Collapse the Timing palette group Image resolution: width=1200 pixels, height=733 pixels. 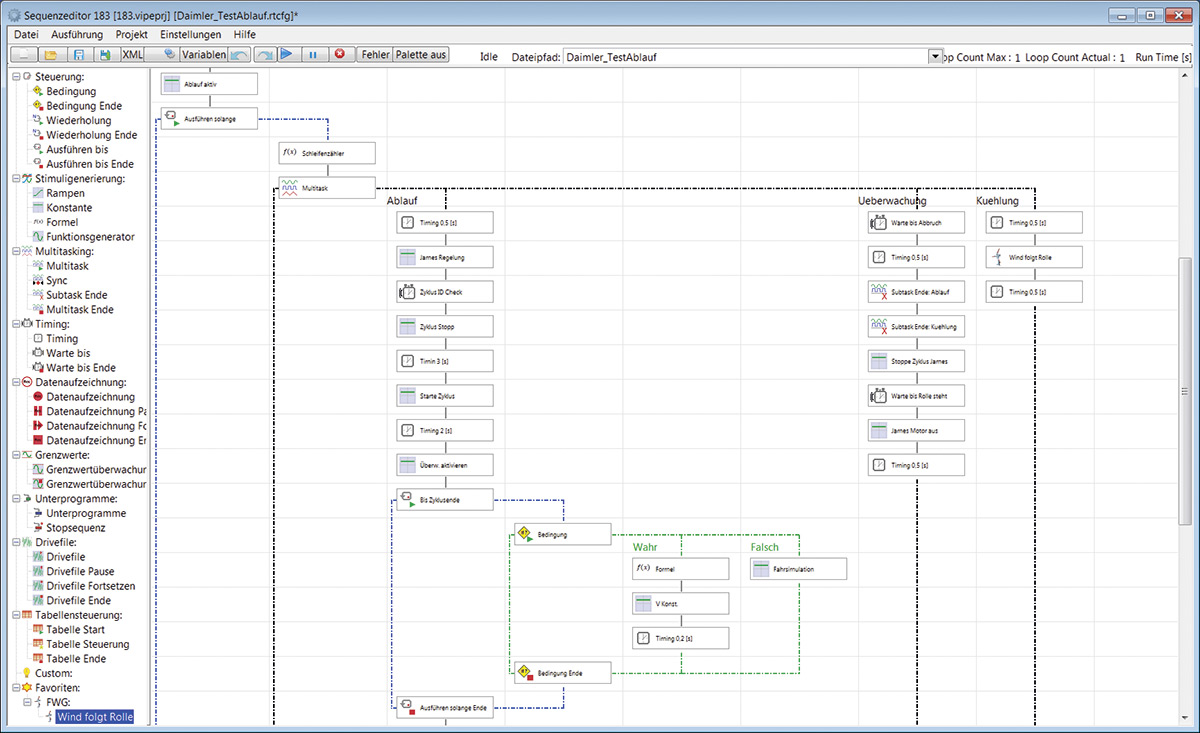(x=15, y=324)
